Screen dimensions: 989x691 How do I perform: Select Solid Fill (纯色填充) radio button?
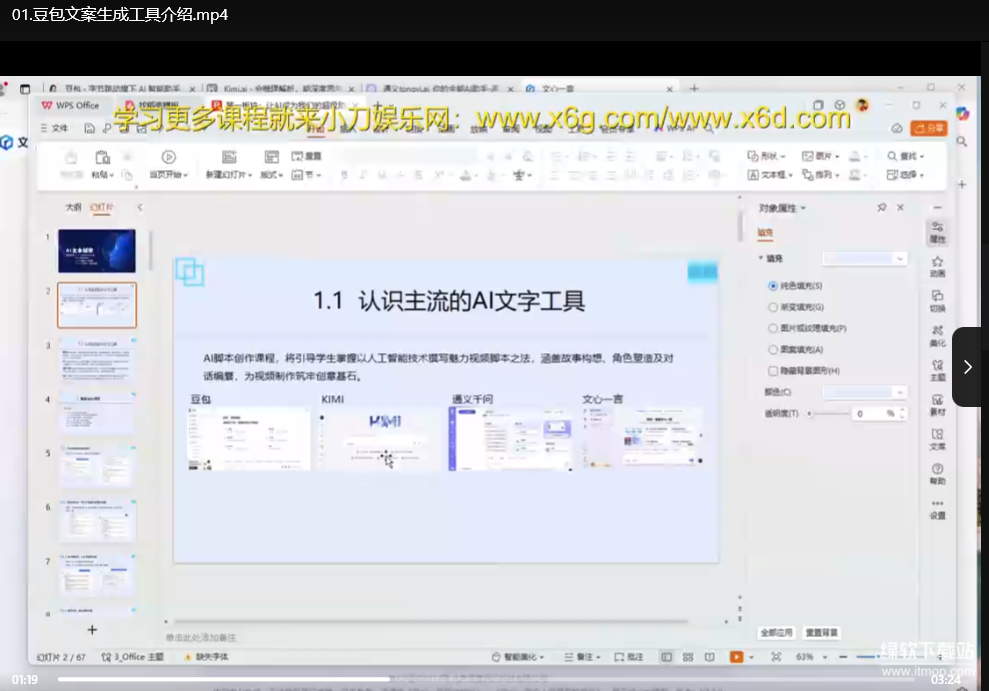773,286
